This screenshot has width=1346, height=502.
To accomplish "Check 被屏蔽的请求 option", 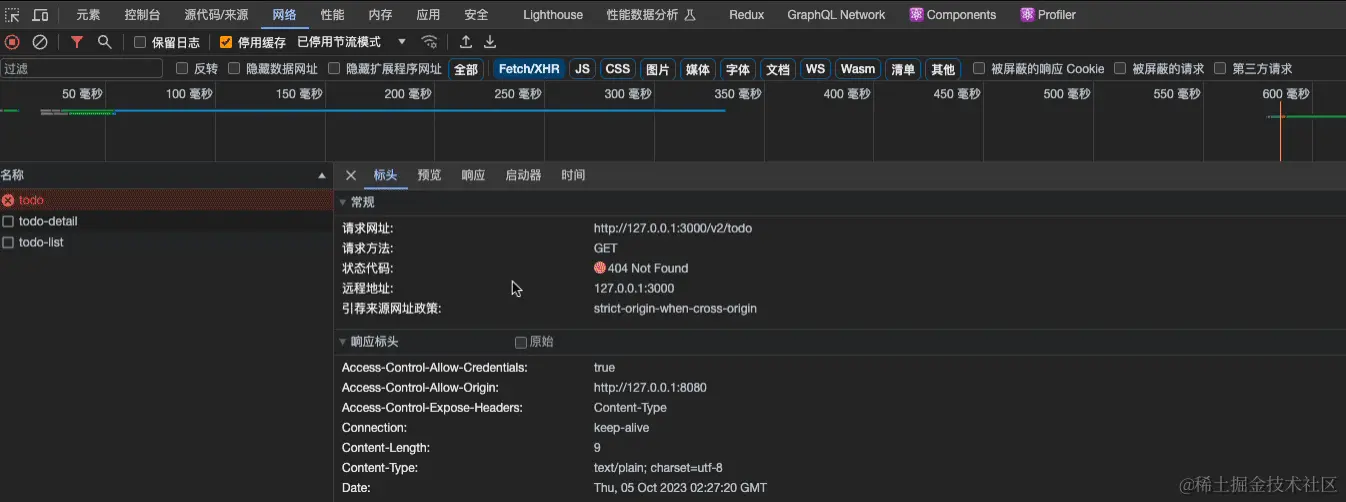I will [1120, 69].
